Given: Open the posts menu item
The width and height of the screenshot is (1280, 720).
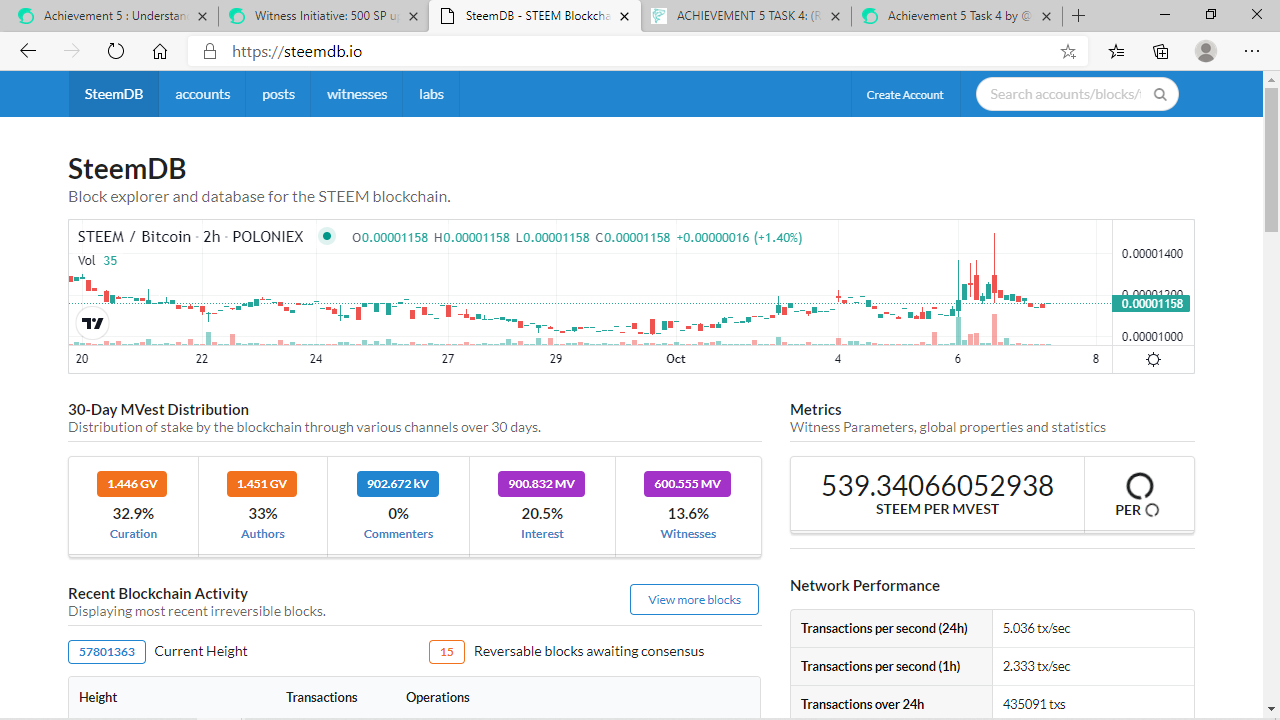Looking at the screenshot, I should point(279,94).
